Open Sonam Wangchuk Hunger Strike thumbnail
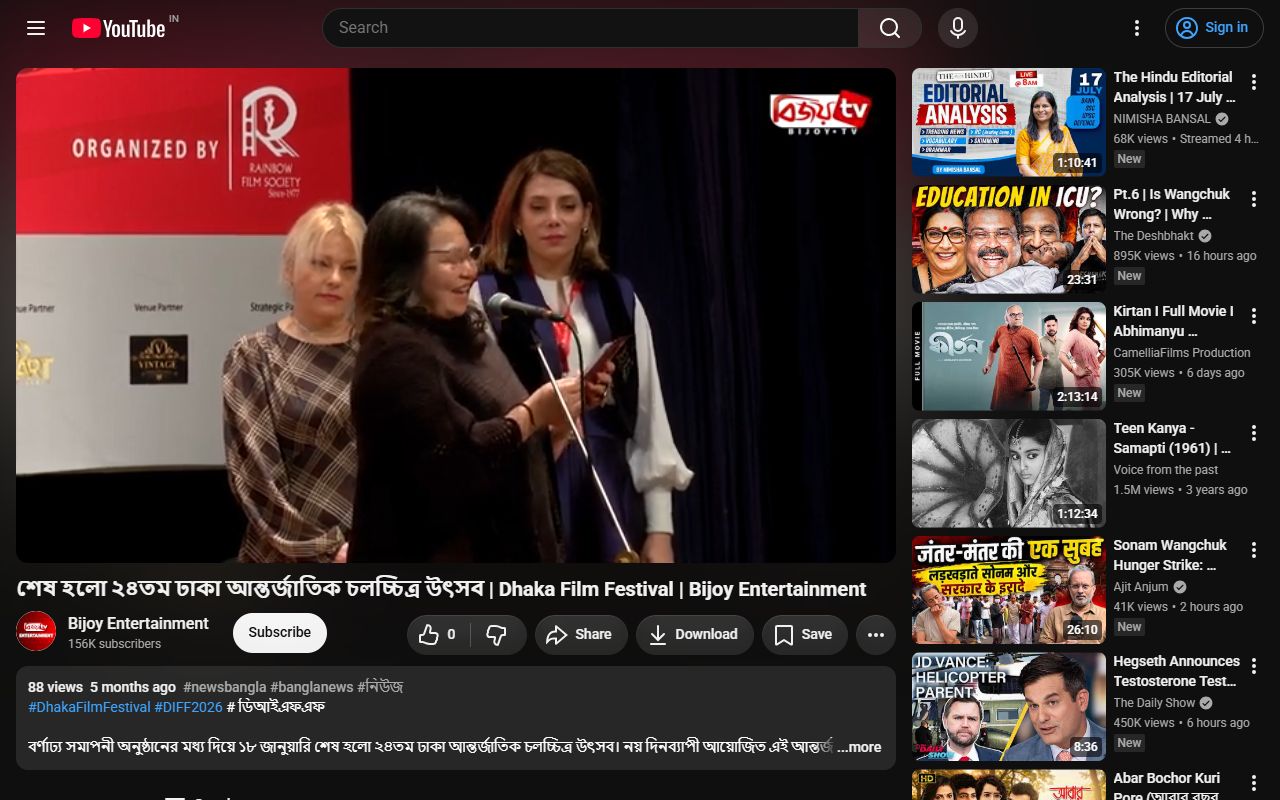 [x=1009, y=590]
